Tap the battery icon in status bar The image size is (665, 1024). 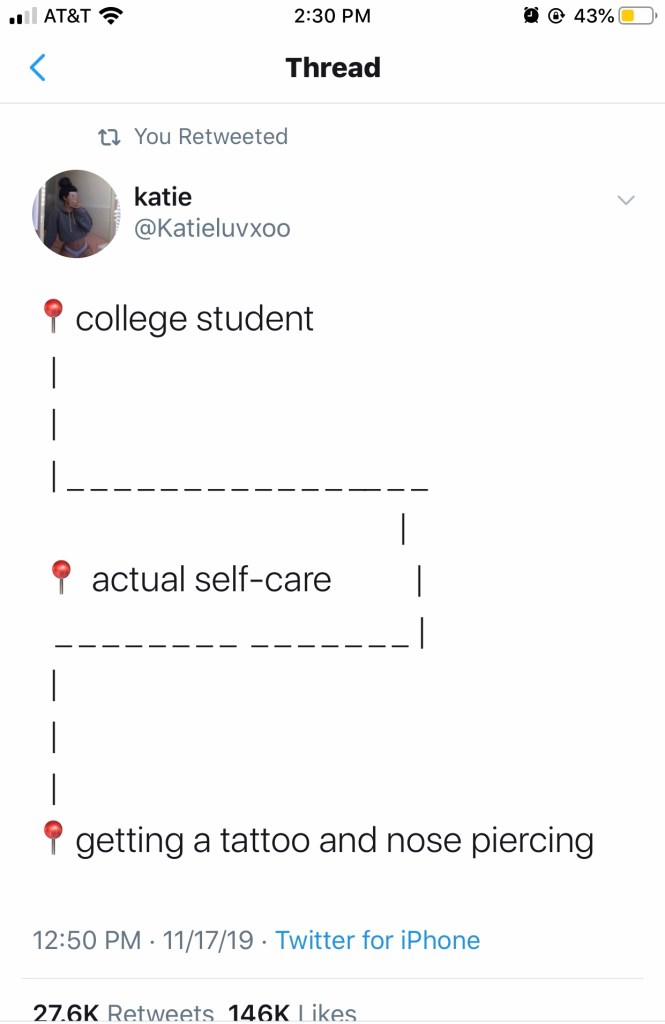point(636,16)
